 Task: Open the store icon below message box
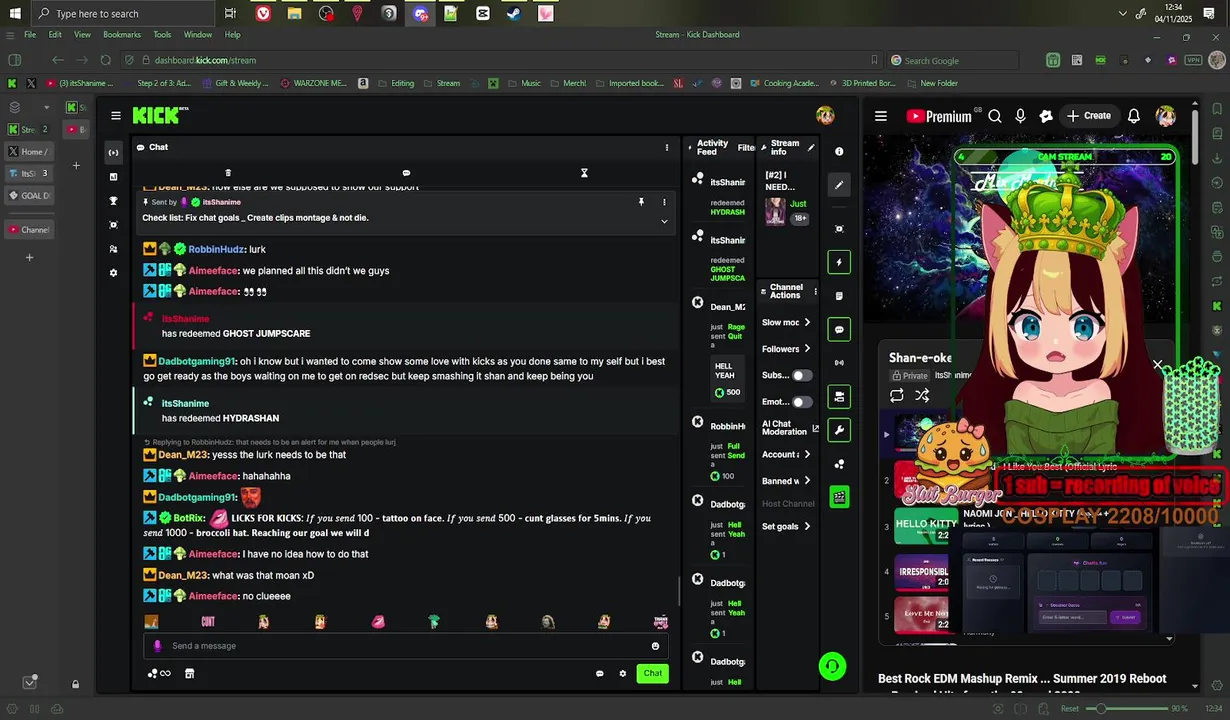pyautogui.click(x=189, y=673)
